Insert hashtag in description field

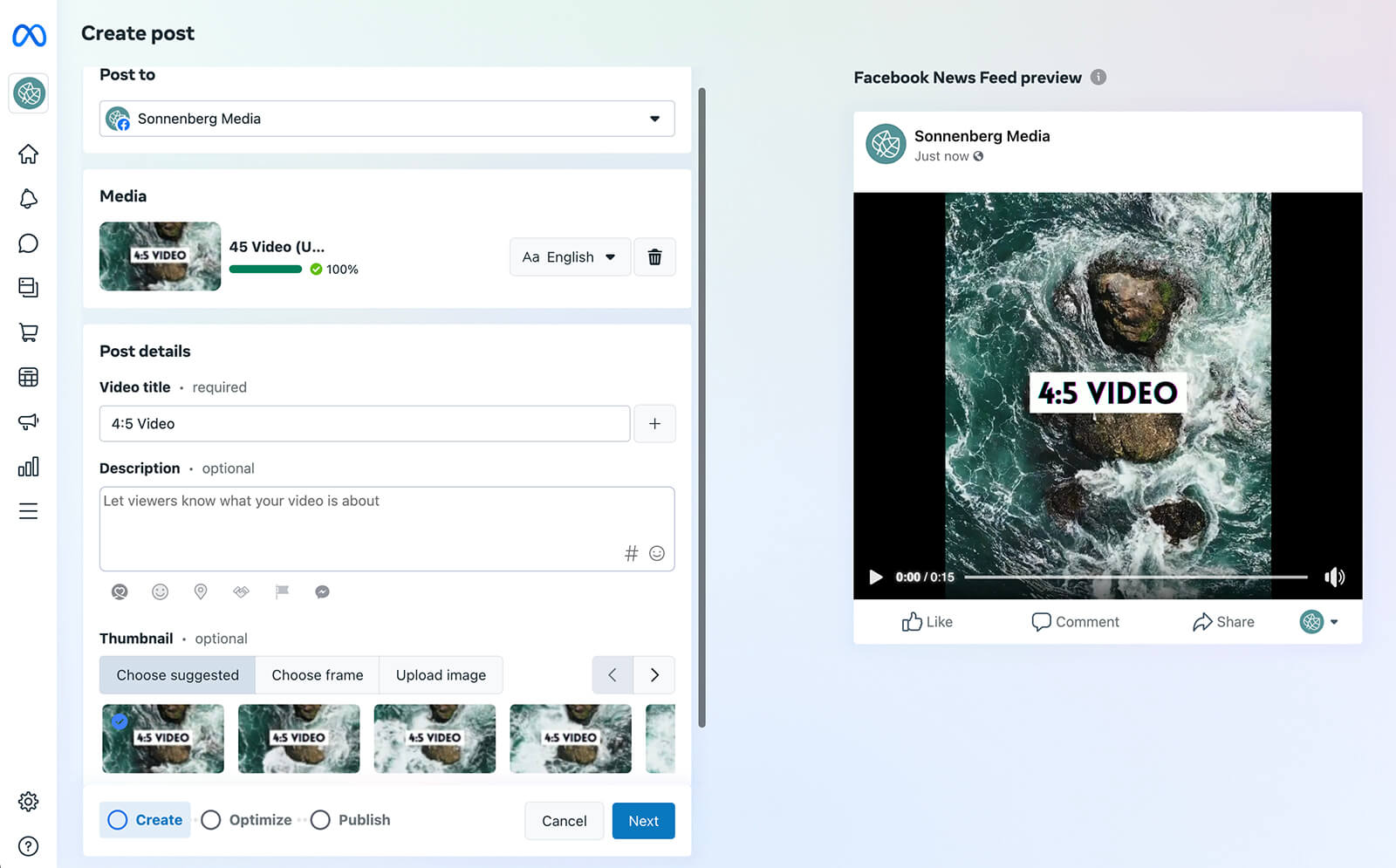(632, 553)
